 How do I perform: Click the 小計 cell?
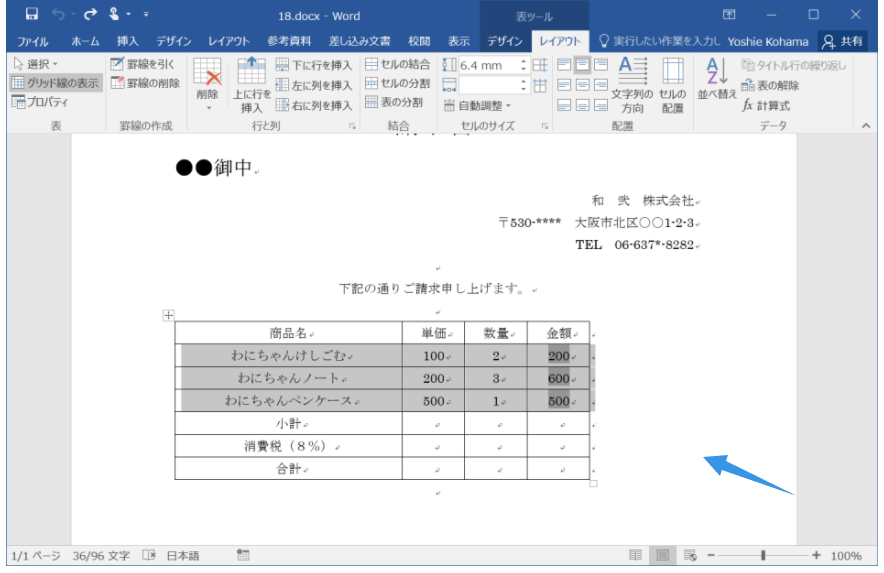pyautogui.click(x=289, y=424)
